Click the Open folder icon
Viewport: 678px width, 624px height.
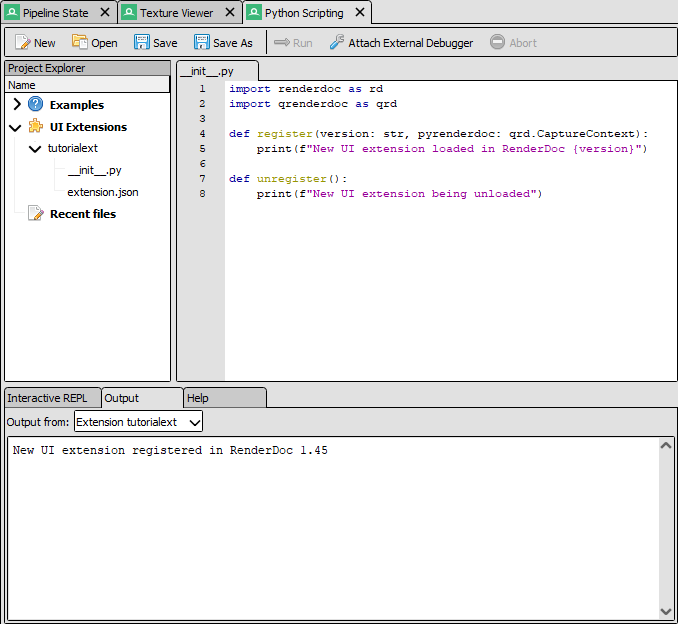[x=80, y=42]
